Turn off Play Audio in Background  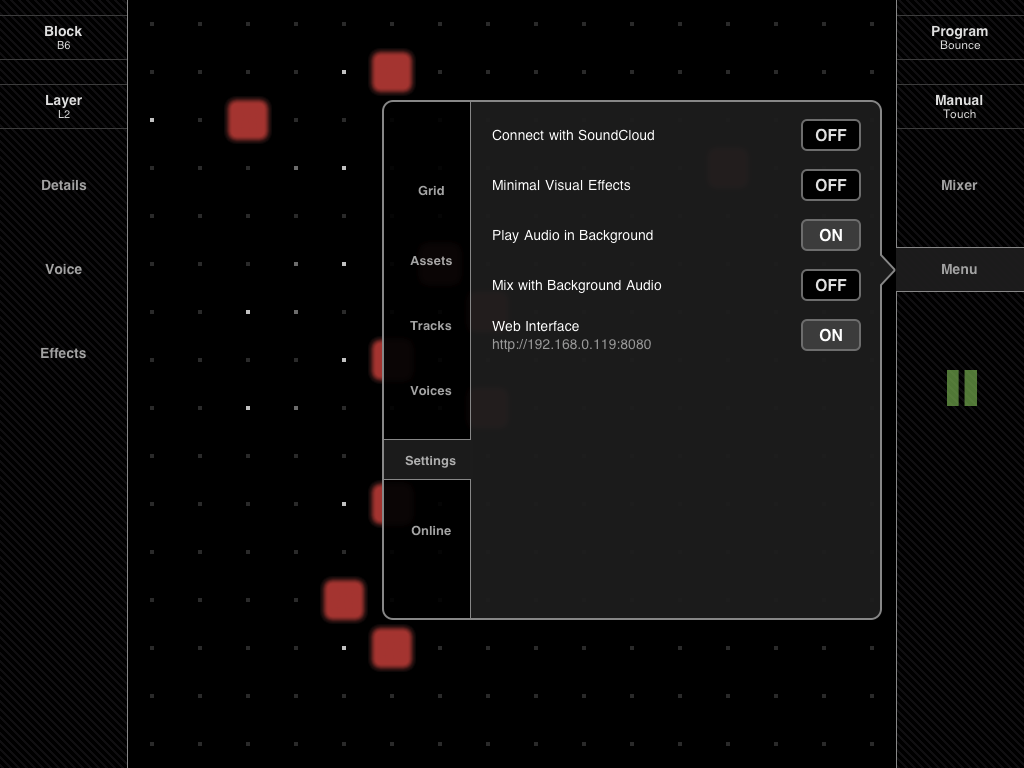[830, 235]
